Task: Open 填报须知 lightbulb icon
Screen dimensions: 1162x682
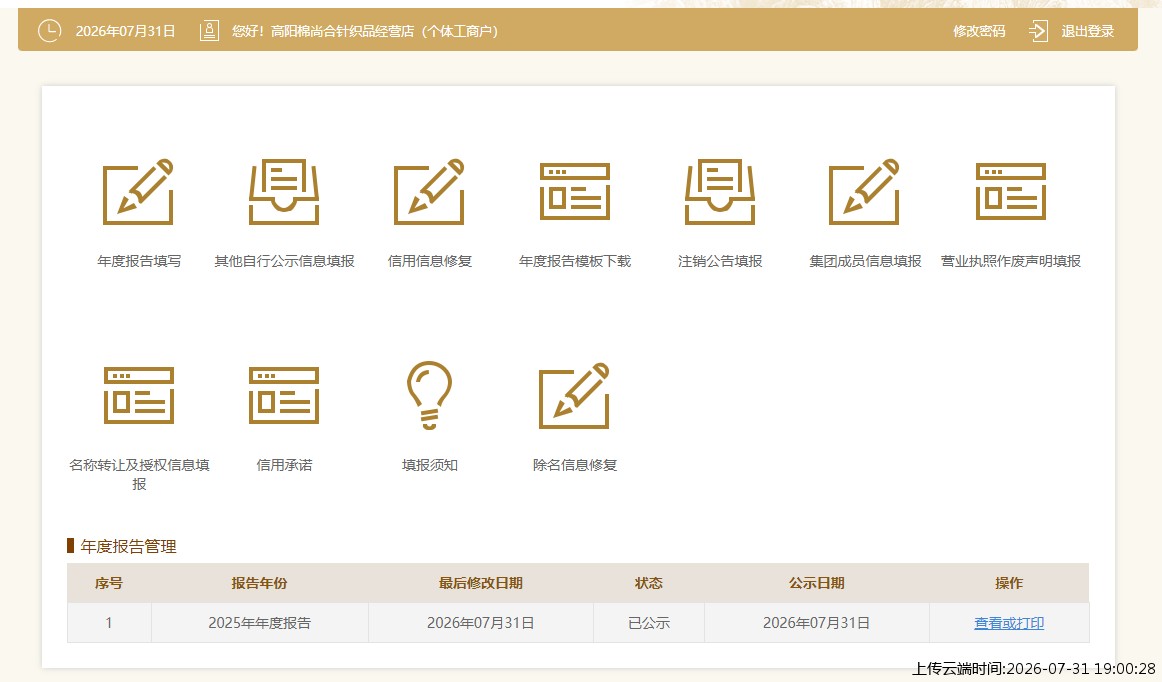Action: coord(429,395)
